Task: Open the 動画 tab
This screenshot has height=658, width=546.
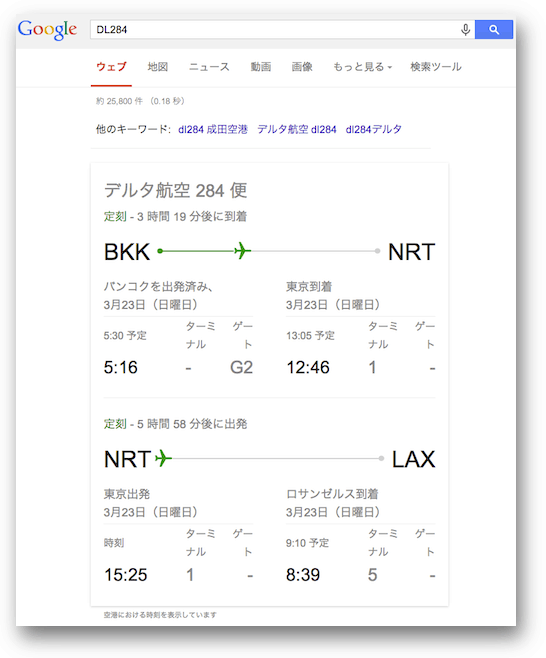Action: pyautogui.click(x=261, y=67)
